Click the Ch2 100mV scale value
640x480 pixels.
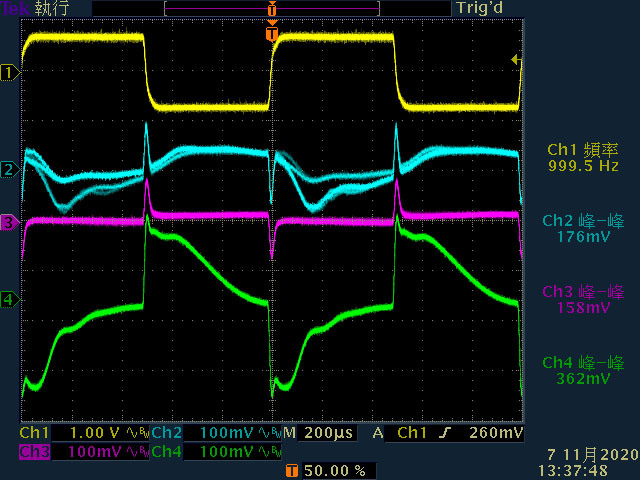tap(227, 433)
